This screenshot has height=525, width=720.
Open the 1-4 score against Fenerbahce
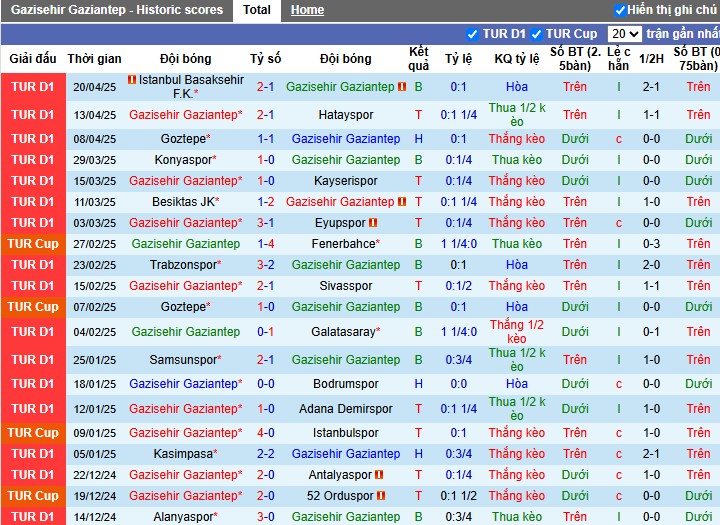[265, 243]
